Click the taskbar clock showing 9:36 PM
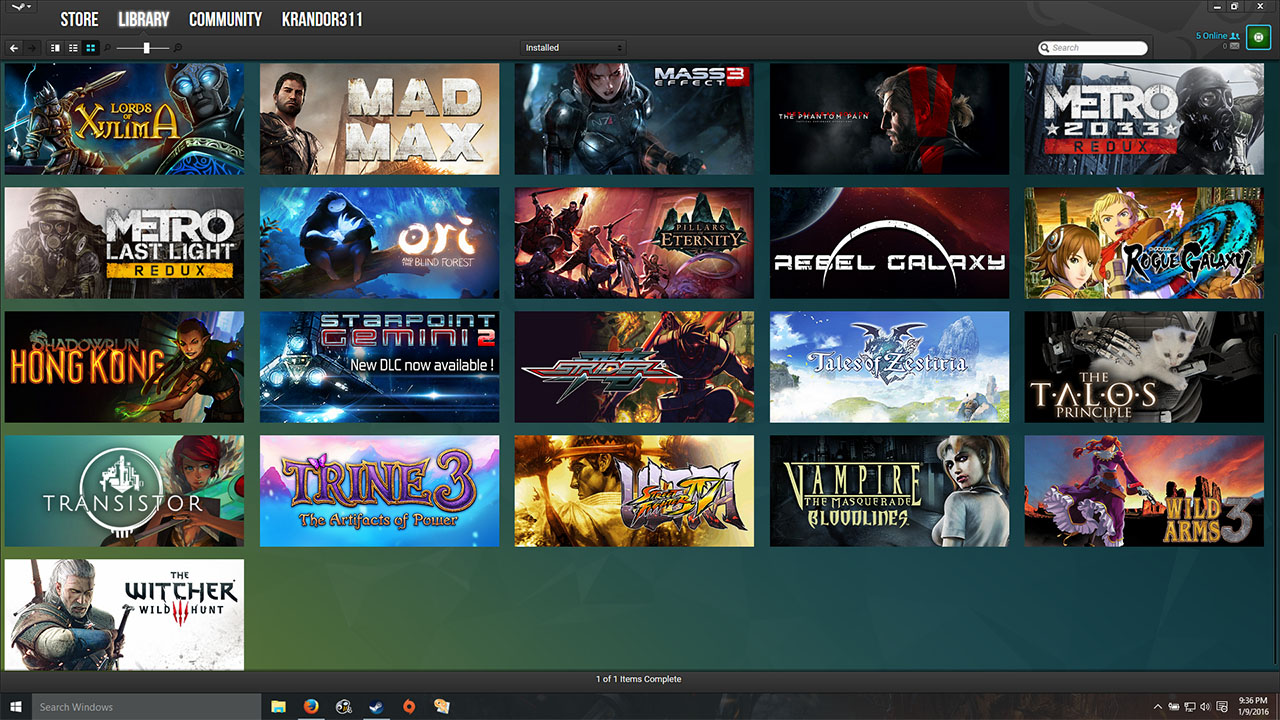Screen dimensions: 1280x720 (x=1253, y=706)
